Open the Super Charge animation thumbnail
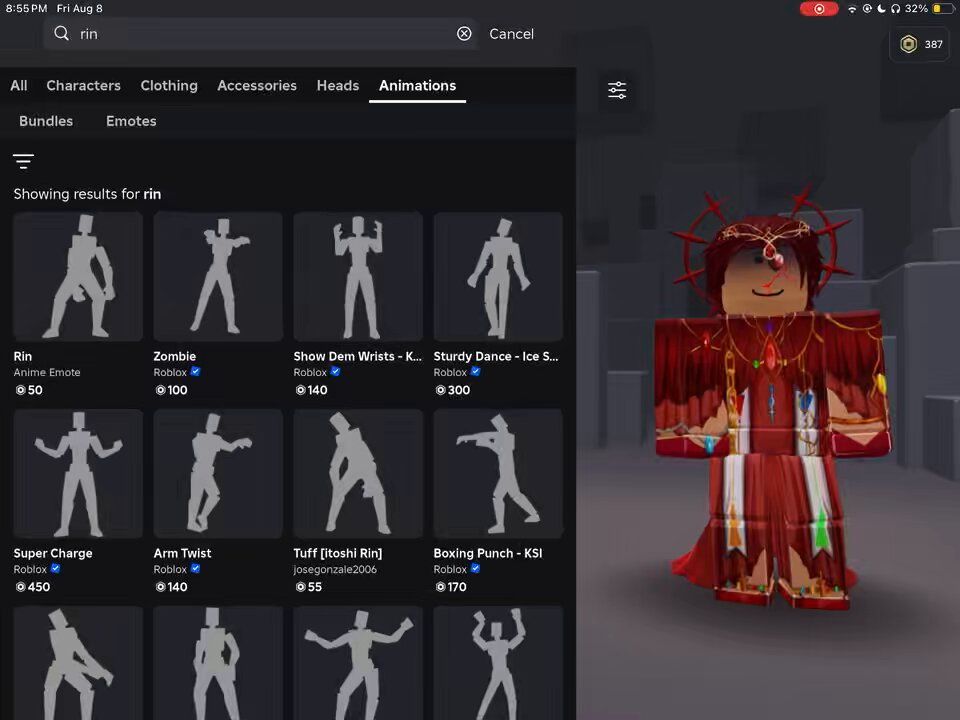The image size is (960, 720). [x=78, y=473]
